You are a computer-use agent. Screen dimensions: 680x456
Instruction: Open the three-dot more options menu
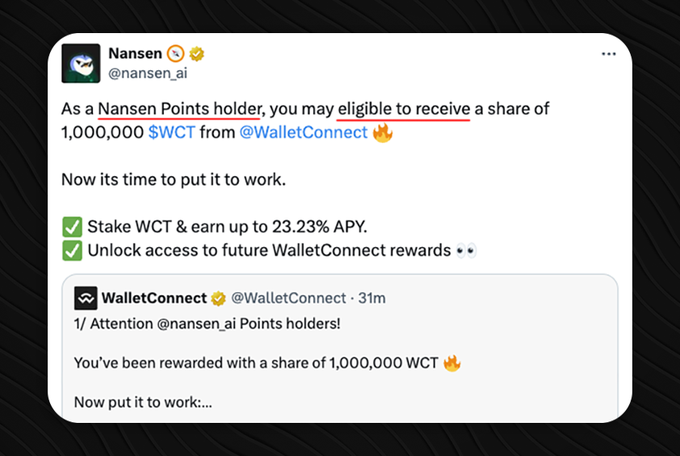point(608,54)
